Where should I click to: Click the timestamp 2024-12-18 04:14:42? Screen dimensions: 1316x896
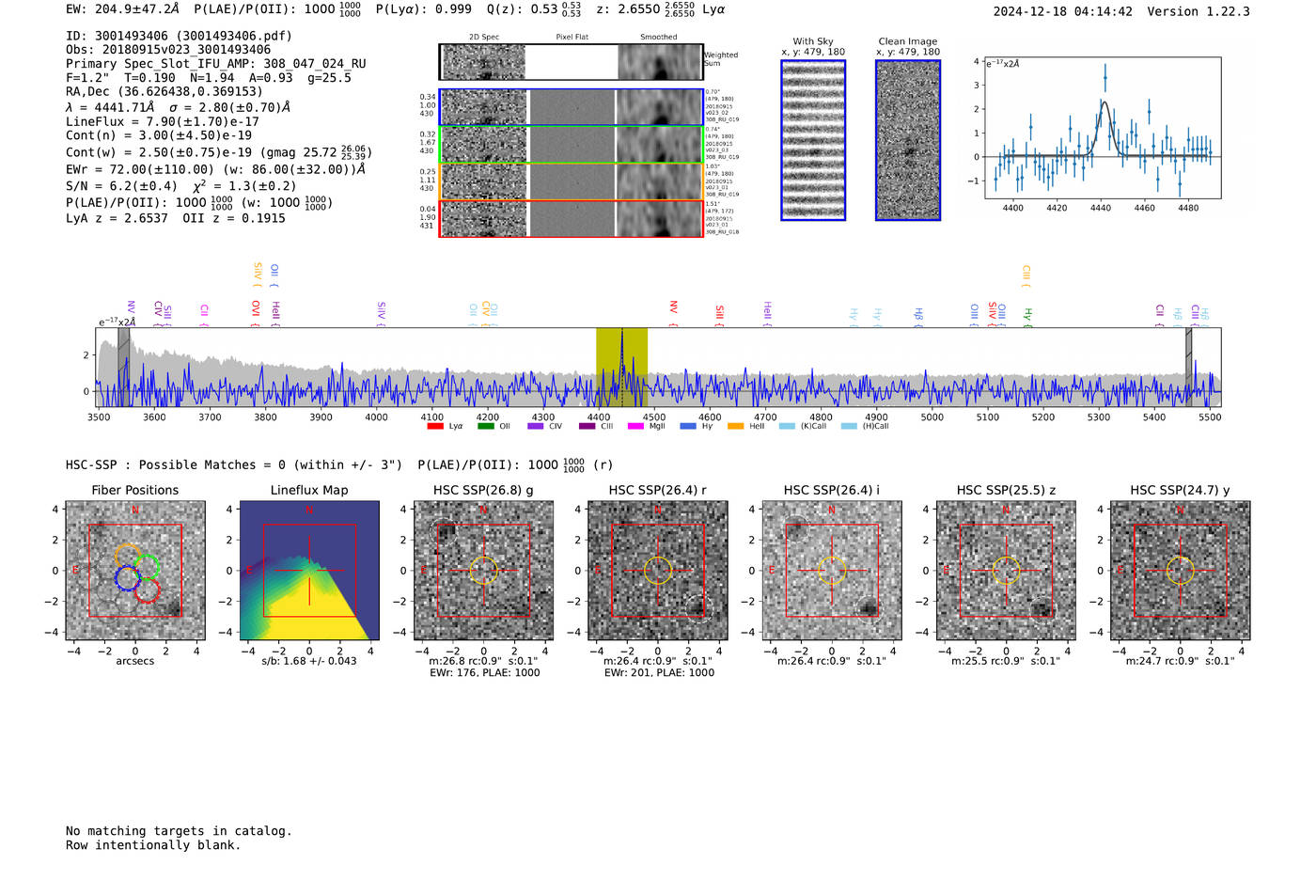1062,12
